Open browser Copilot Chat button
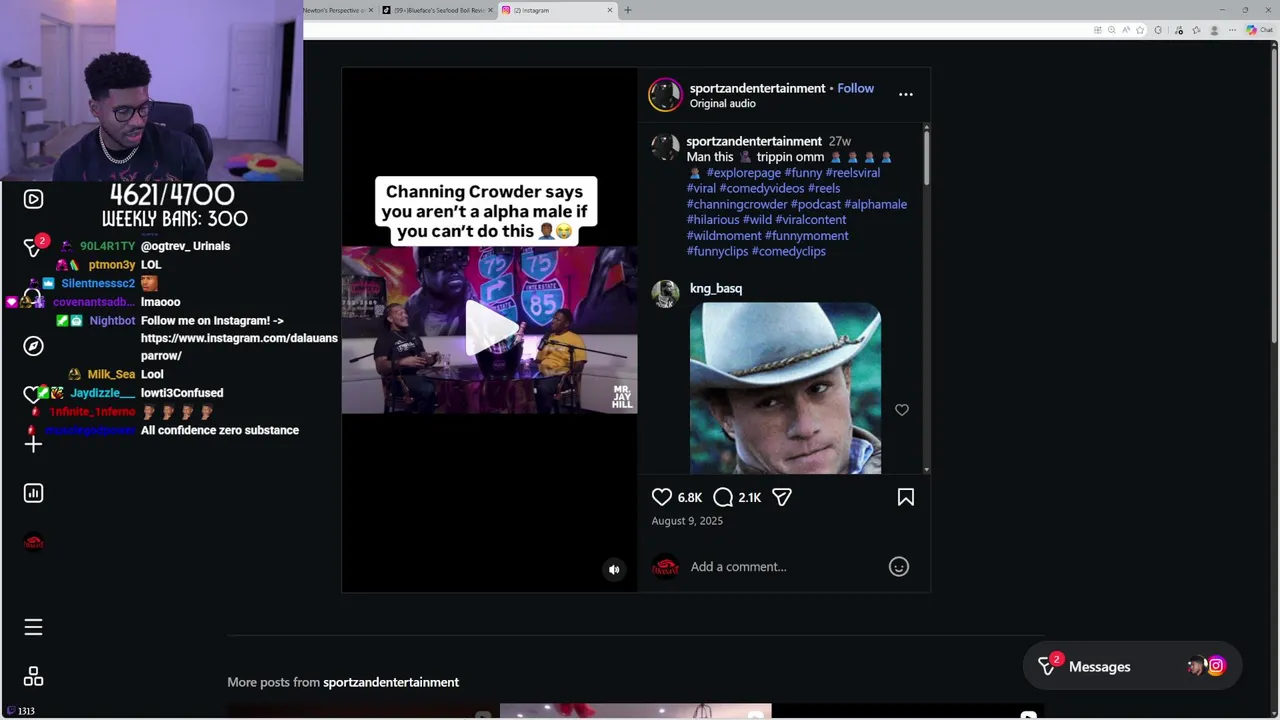The image size is (1280, 720). coord(1259,30)
